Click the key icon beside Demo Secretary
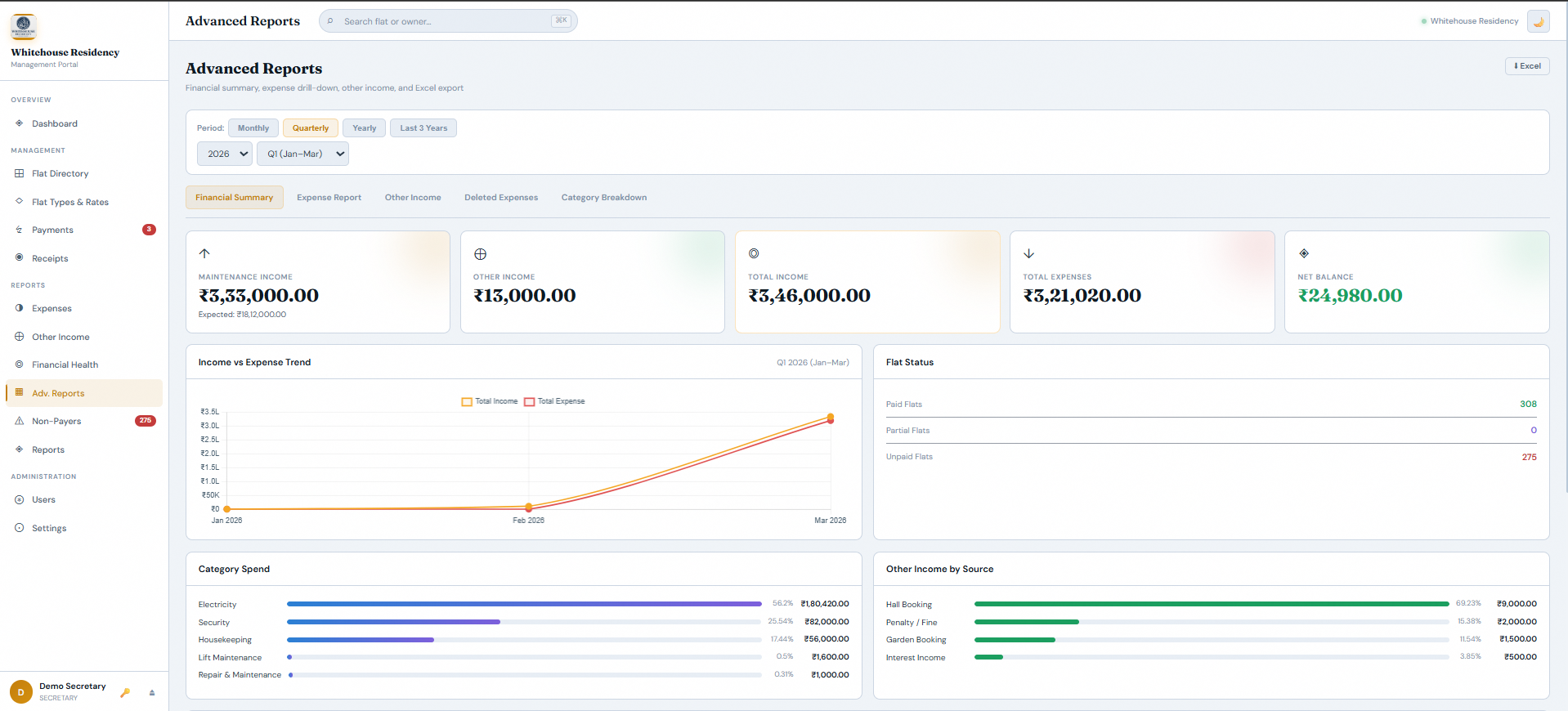 point(125,692)
